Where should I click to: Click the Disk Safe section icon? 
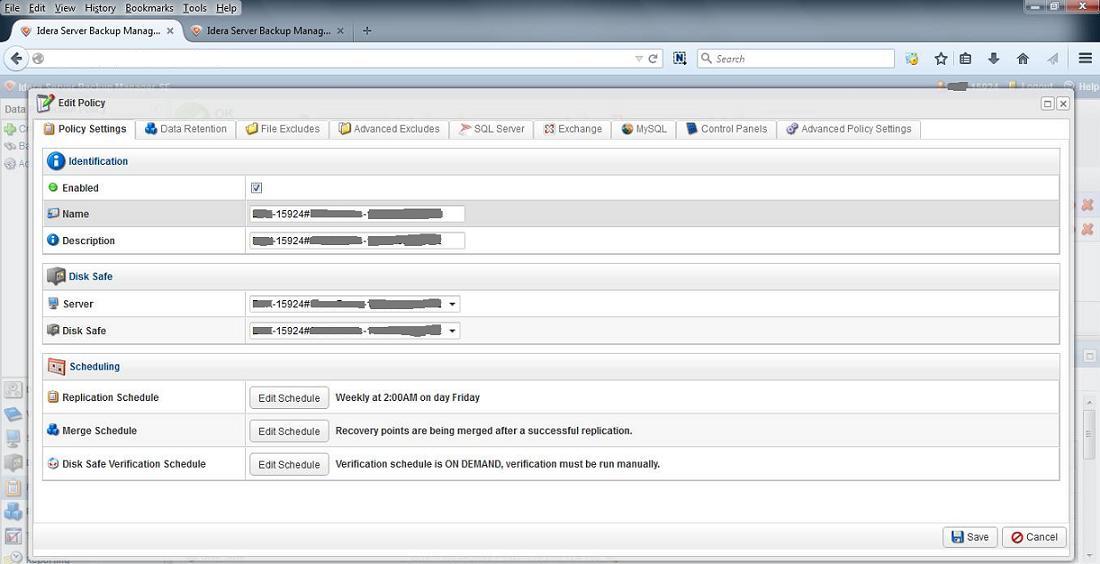click(56, 276)
